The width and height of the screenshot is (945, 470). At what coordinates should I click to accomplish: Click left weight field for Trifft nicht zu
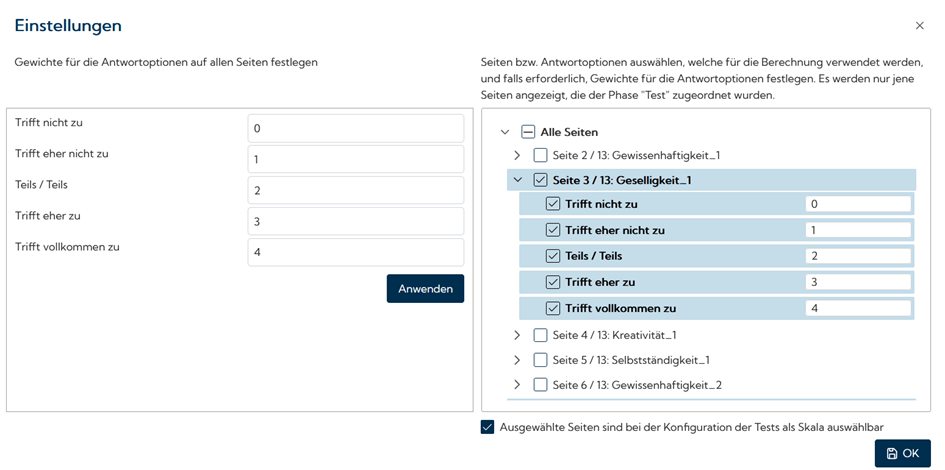pyautogui.click(x=355, y=129)
